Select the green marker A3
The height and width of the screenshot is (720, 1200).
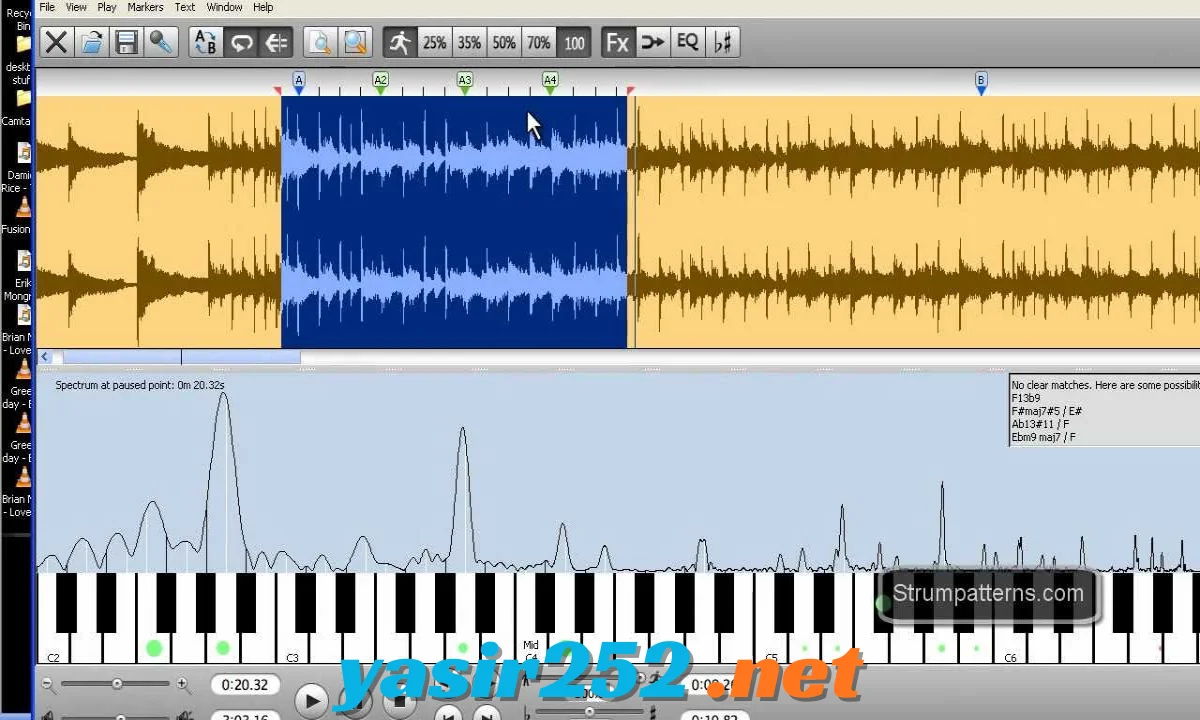[464, 83]
